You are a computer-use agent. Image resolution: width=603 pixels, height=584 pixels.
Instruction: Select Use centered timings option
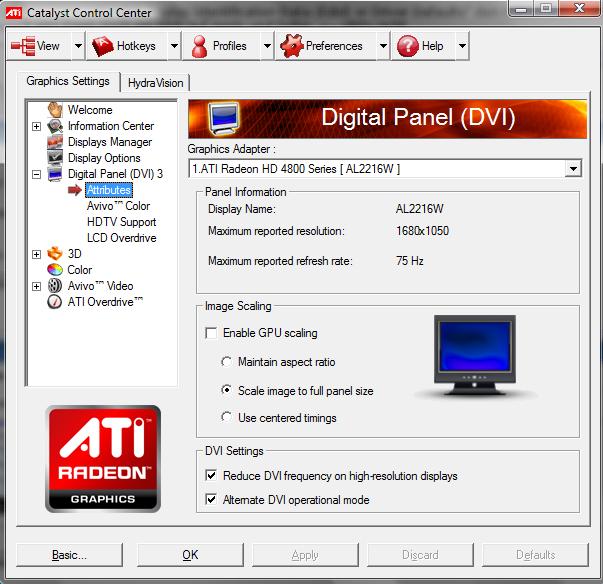tap(227, 417)
